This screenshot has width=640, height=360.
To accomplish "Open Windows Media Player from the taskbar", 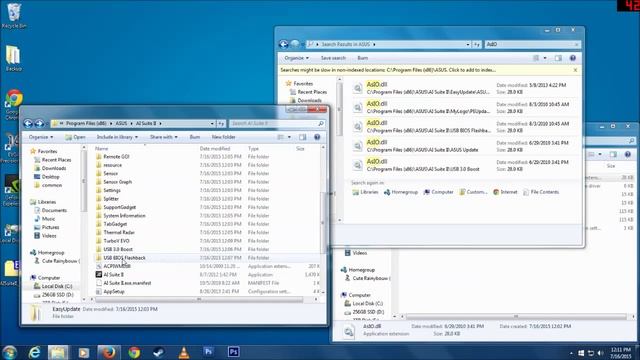I will (84, 352).
